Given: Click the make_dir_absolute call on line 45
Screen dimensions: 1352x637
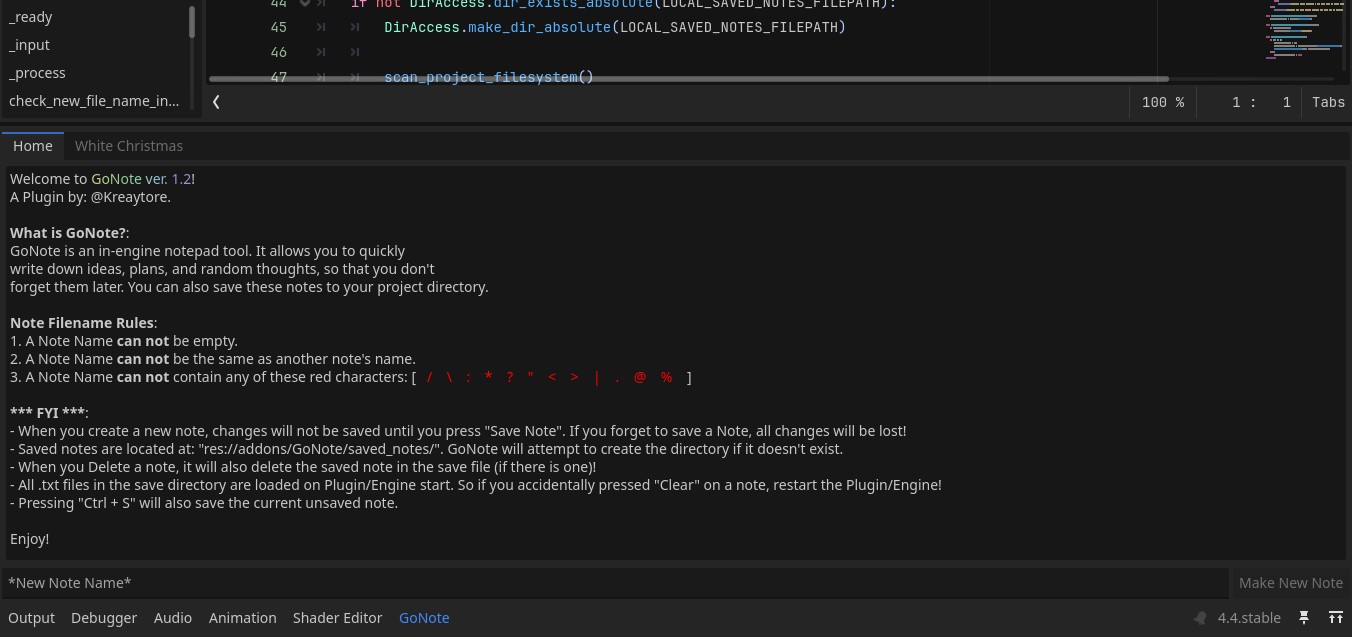Looking at the screenshot, I should pos(539,27).
